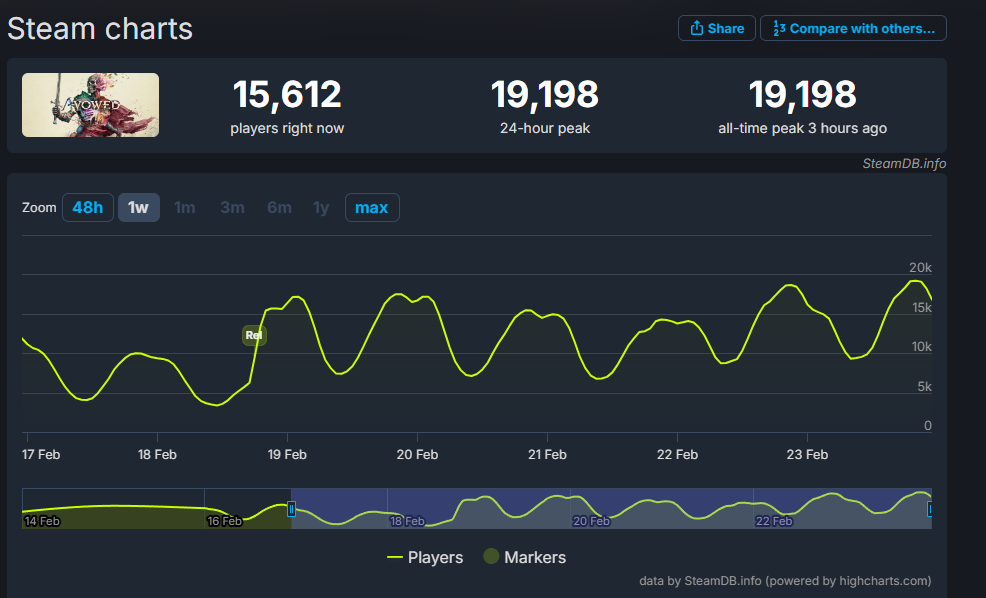Select the disabled 1m zoom option
986x598 pixels.
pyautogui.click(x=185, y=208)
